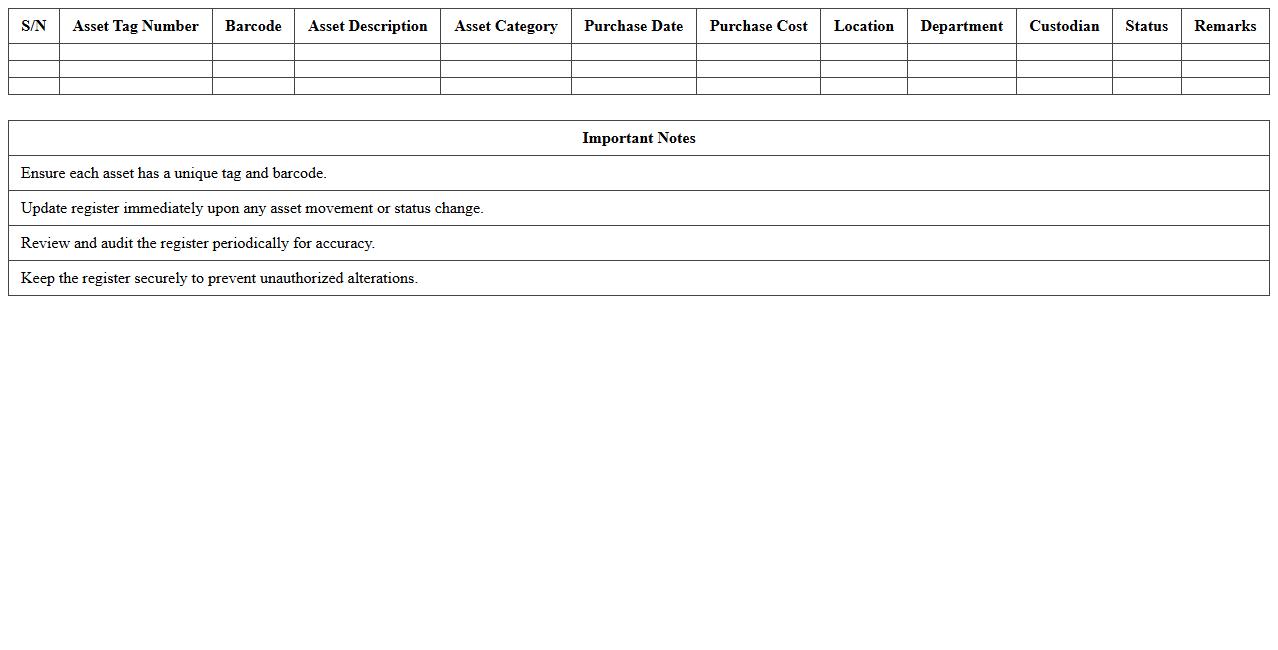
Task: Select the Remarks column header
Action: click(1225, 26)
